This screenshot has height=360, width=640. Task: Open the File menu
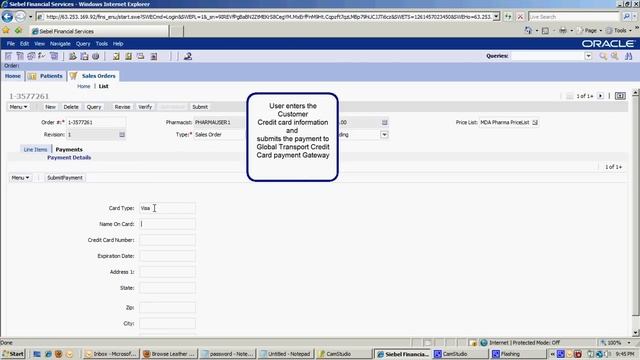(x=11, y=44)
